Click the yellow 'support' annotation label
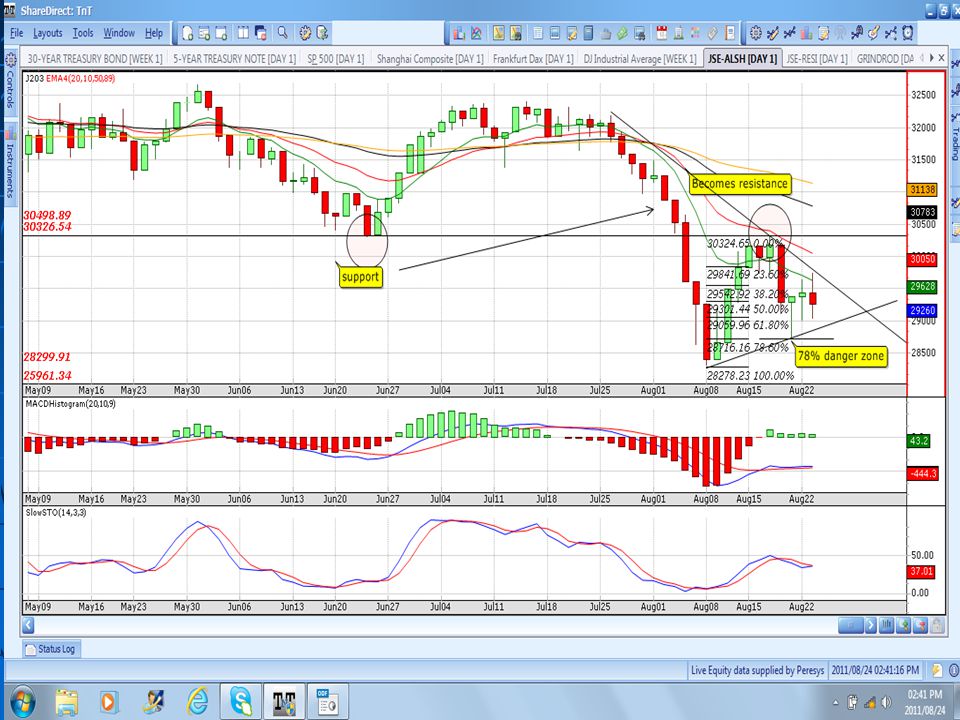Viewport: 960px width, 720px height. tap(360, 277)
